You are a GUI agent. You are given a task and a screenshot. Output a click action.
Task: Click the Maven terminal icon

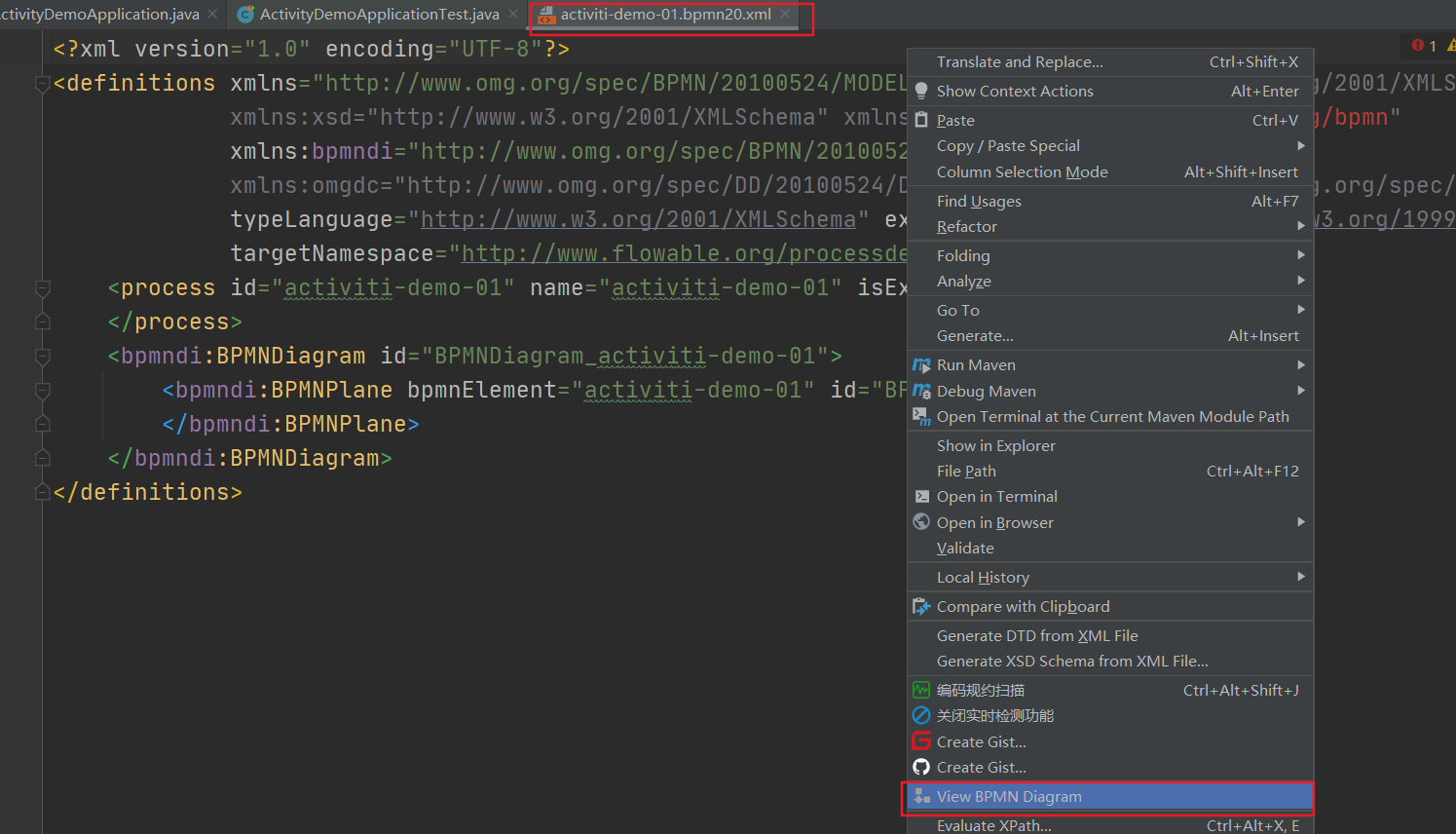(921, 416)
